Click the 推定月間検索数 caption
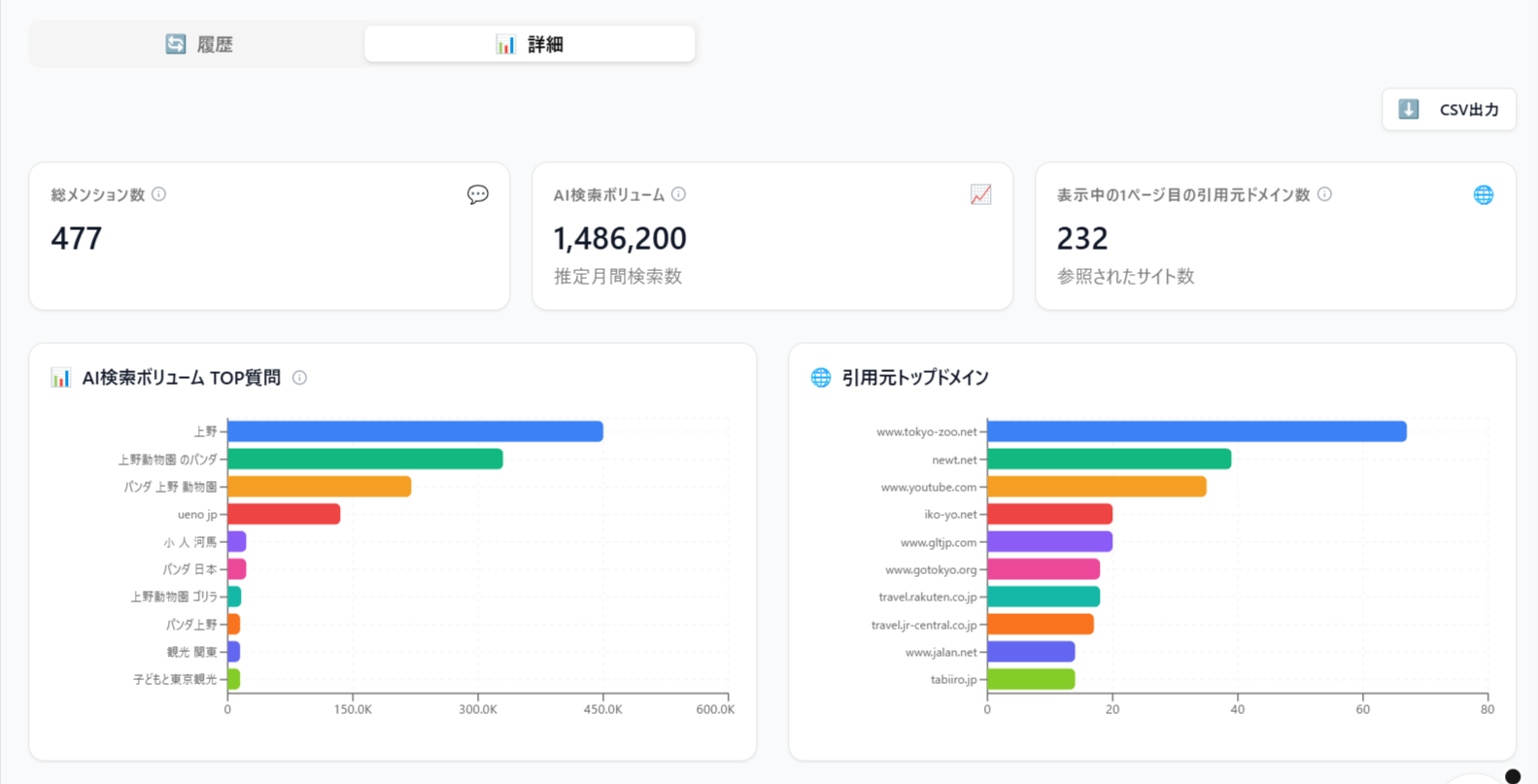The height and width of the screenshot is (784, 1538). [618, 277]
